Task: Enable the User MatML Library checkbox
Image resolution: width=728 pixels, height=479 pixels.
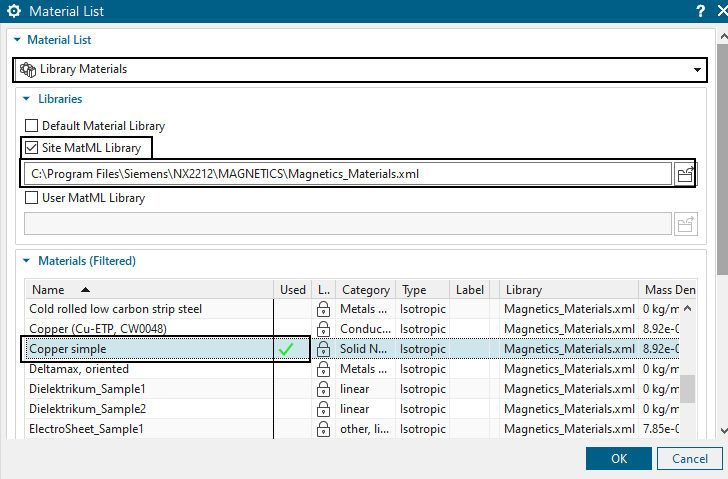Action: (31, 198)
